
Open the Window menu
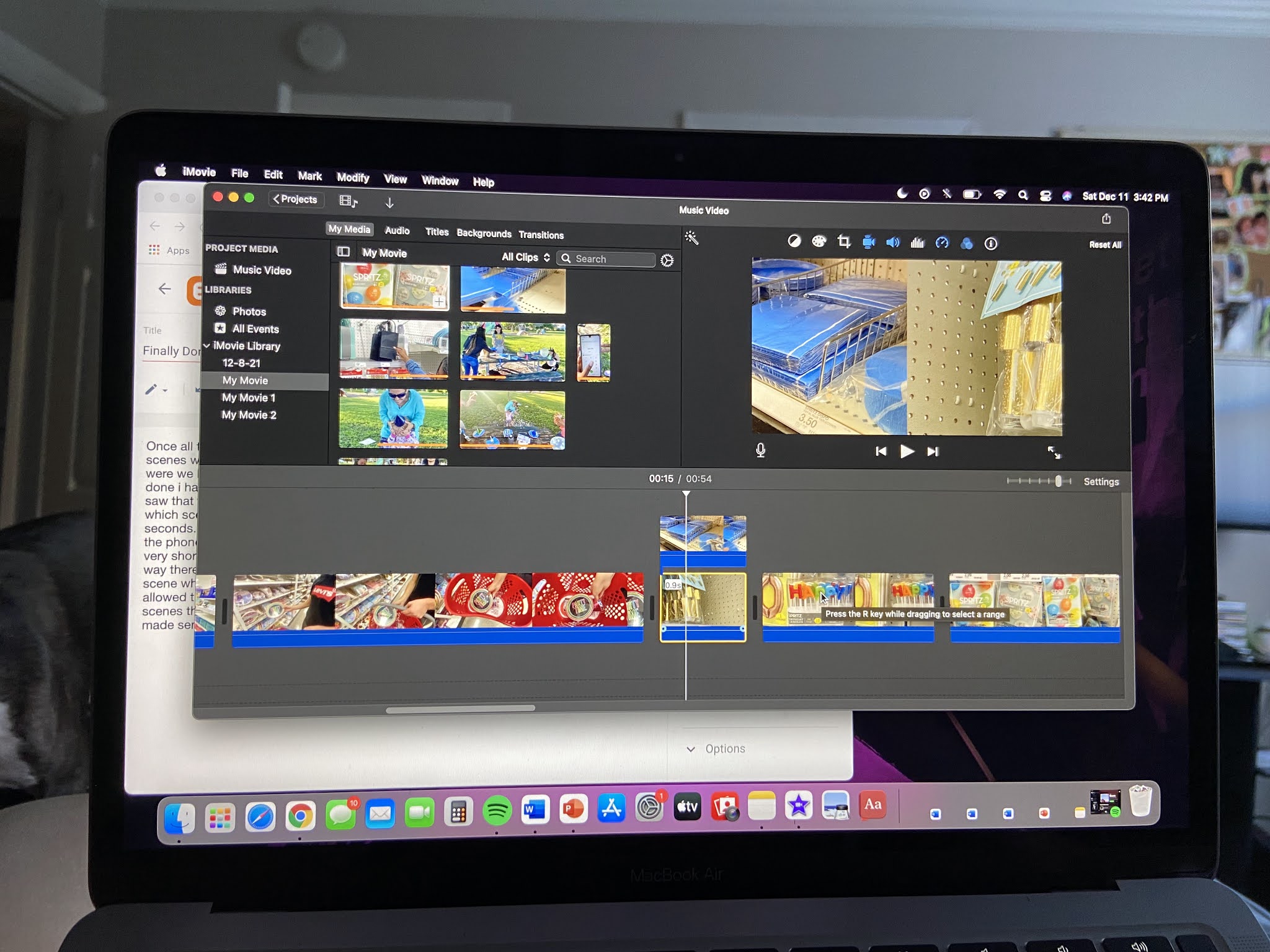(440, 180)
